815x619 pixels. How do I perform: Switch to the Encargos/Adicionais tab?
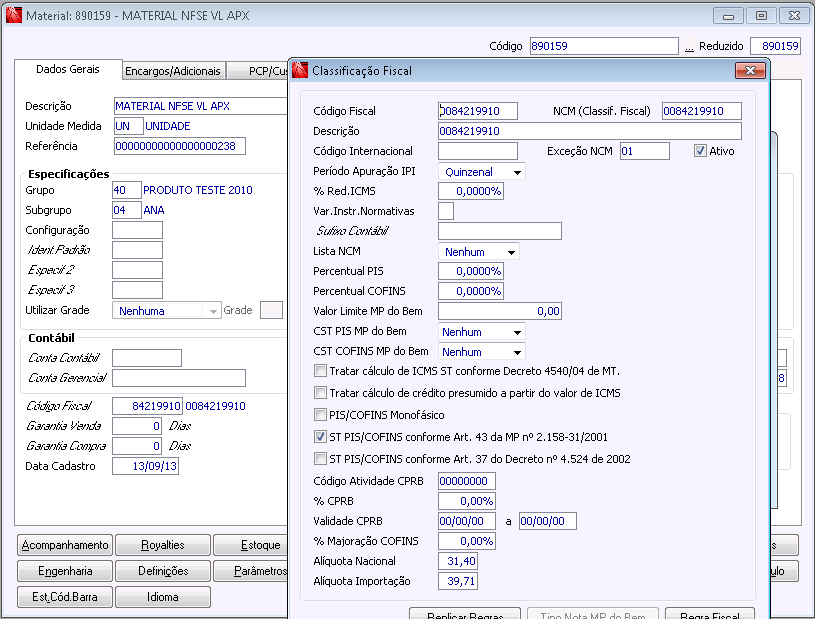pos(173,71)
